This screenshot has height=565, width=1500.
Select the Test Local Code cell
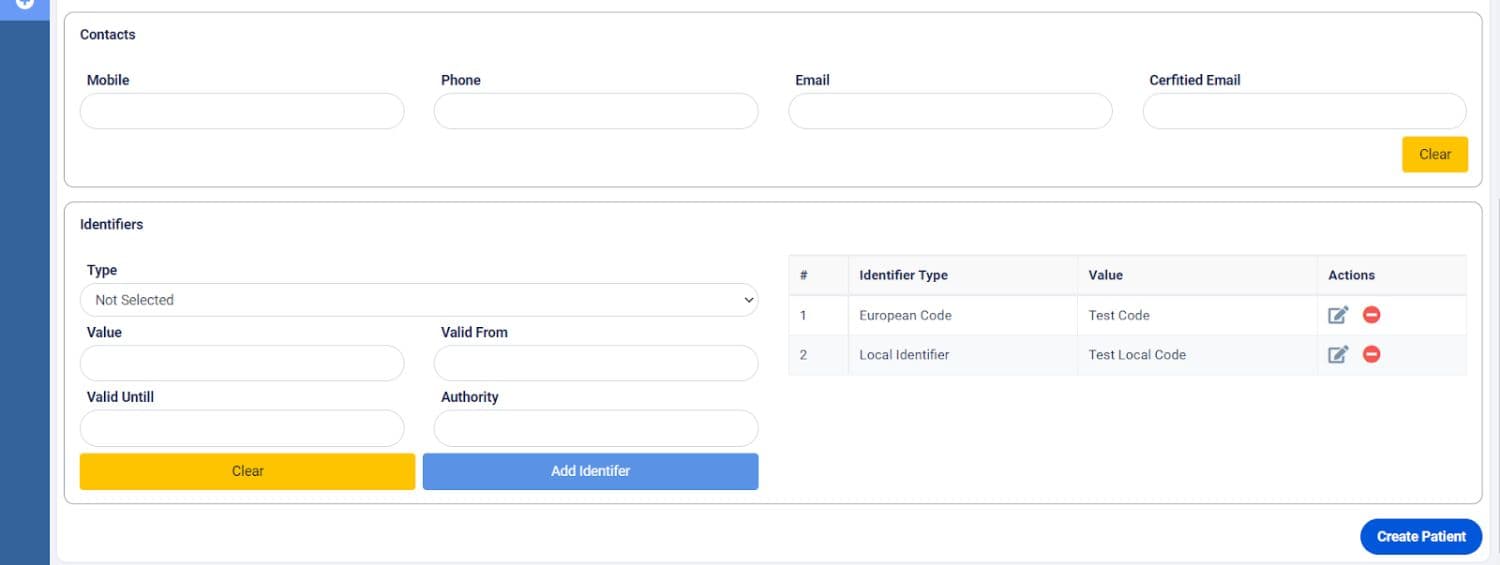(x=1137, y=354)
